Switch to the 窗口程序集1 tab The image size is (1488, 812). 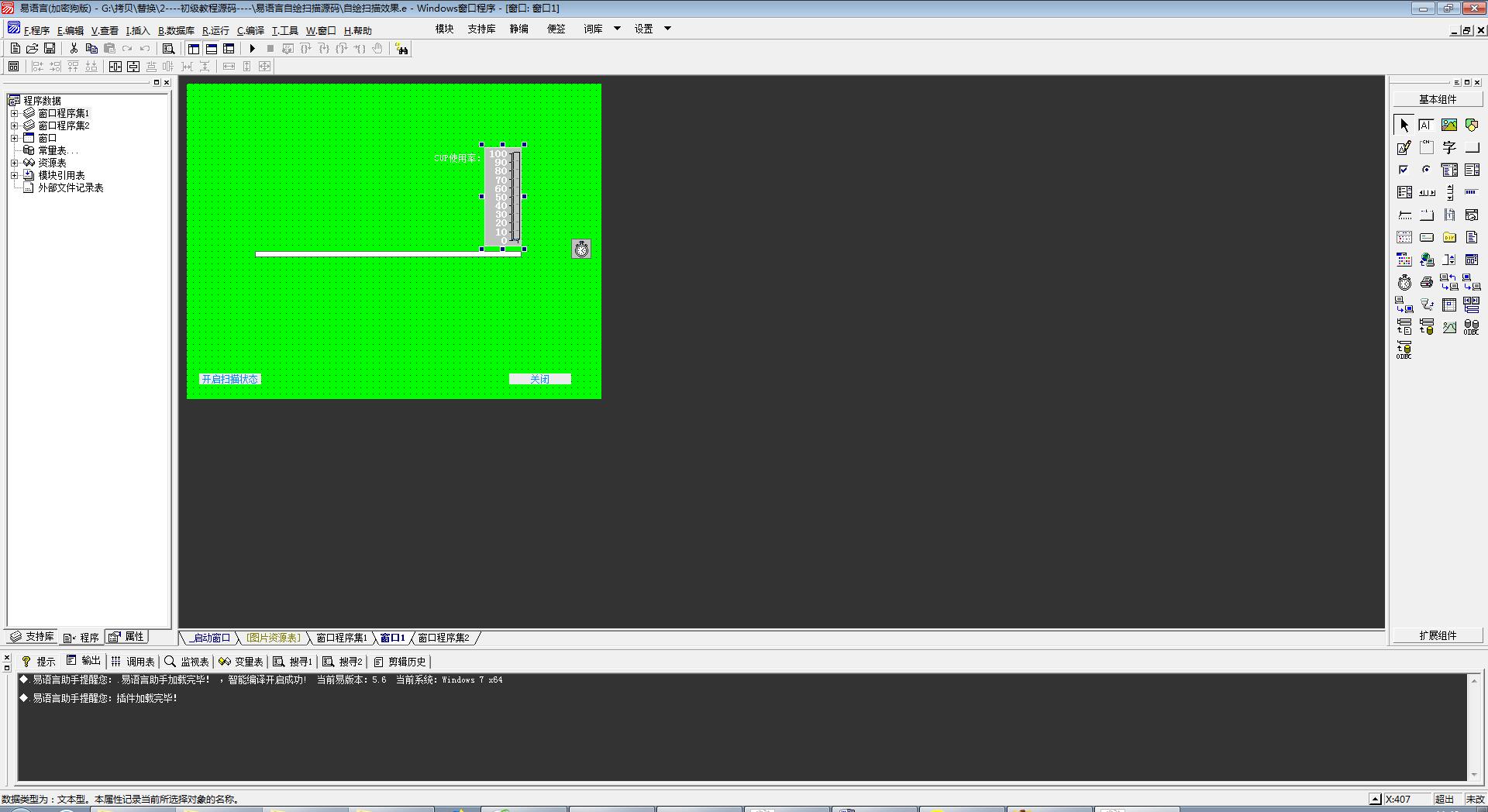point(342,638)
